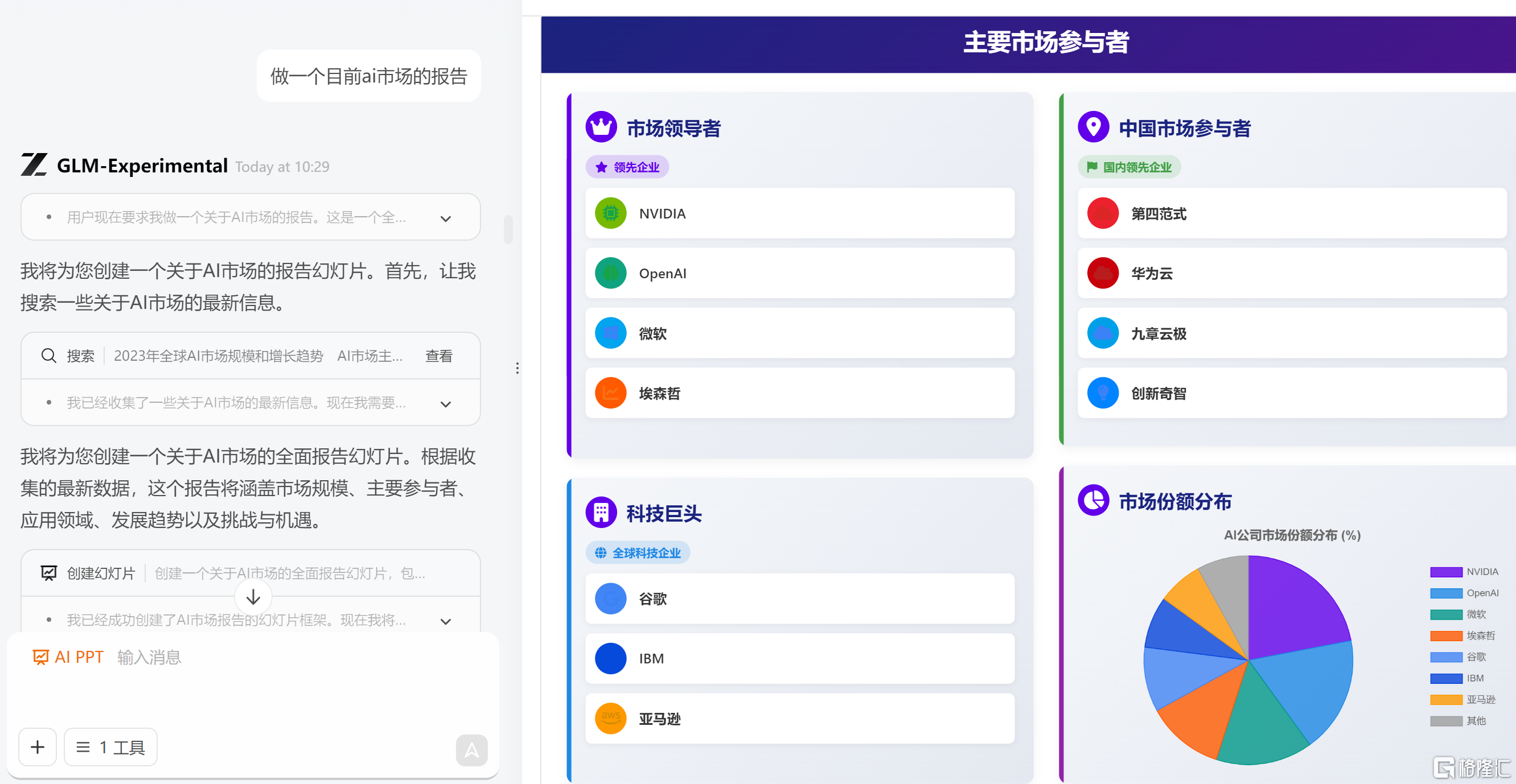Click the 埃森哲 orange chart icon
Image resolution: width=1516 pixels, height=784 pixels.
click(610, 393)
